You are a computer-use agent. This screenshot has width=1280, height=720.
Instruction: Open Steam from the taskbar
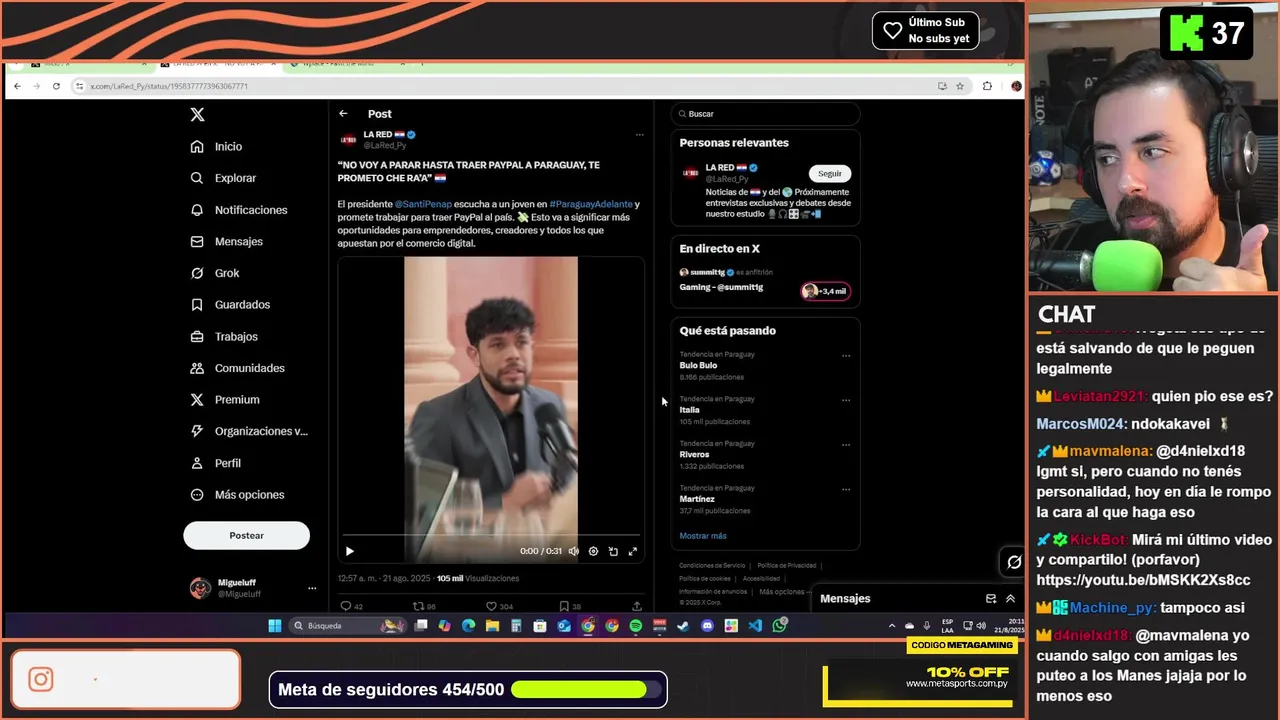(x=684, y=626)
